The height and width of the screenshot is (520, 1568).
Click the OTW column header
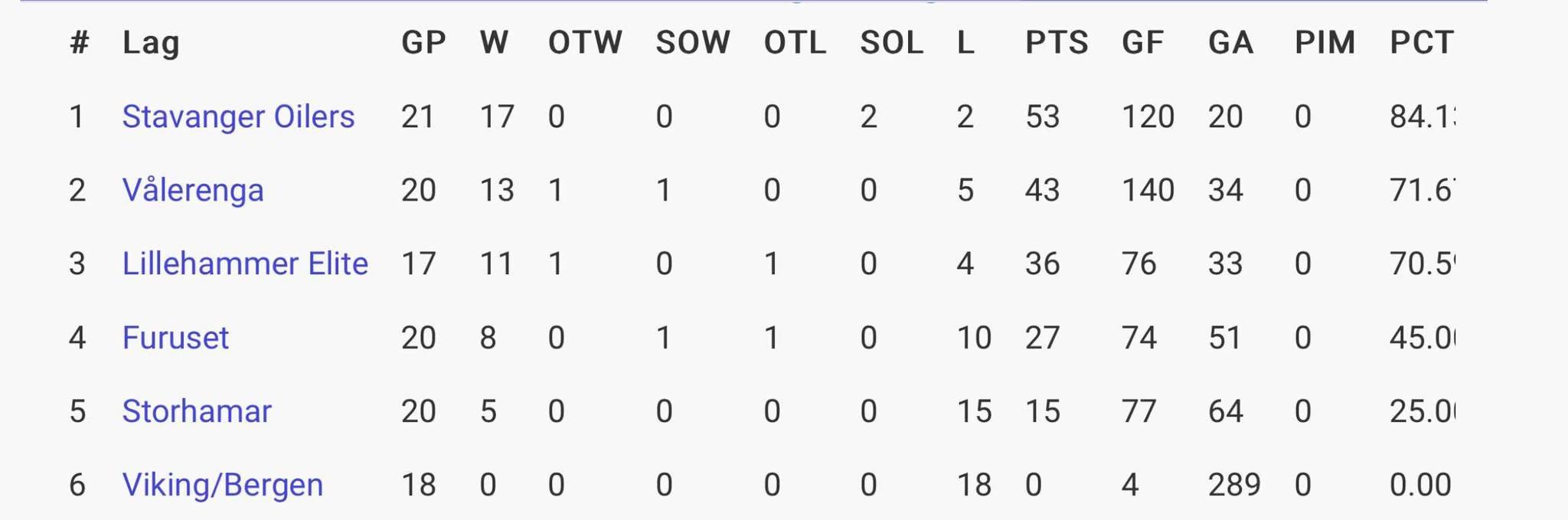tap(585, 43)
